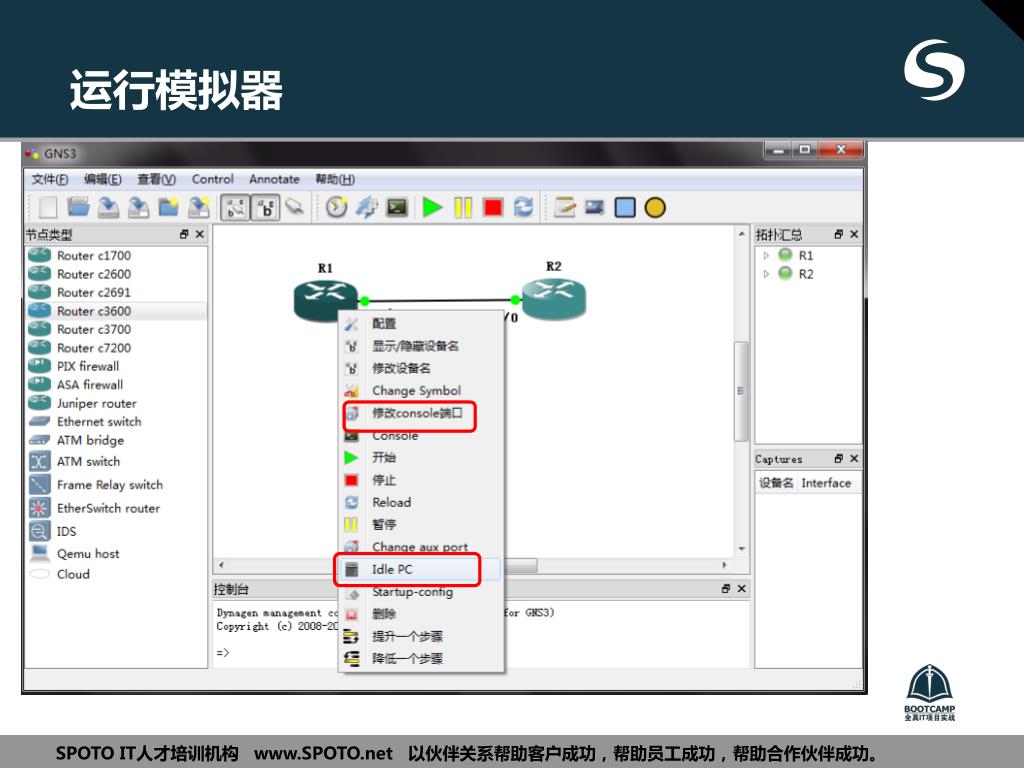Open the 帮助(H) menu

point(335,180)
